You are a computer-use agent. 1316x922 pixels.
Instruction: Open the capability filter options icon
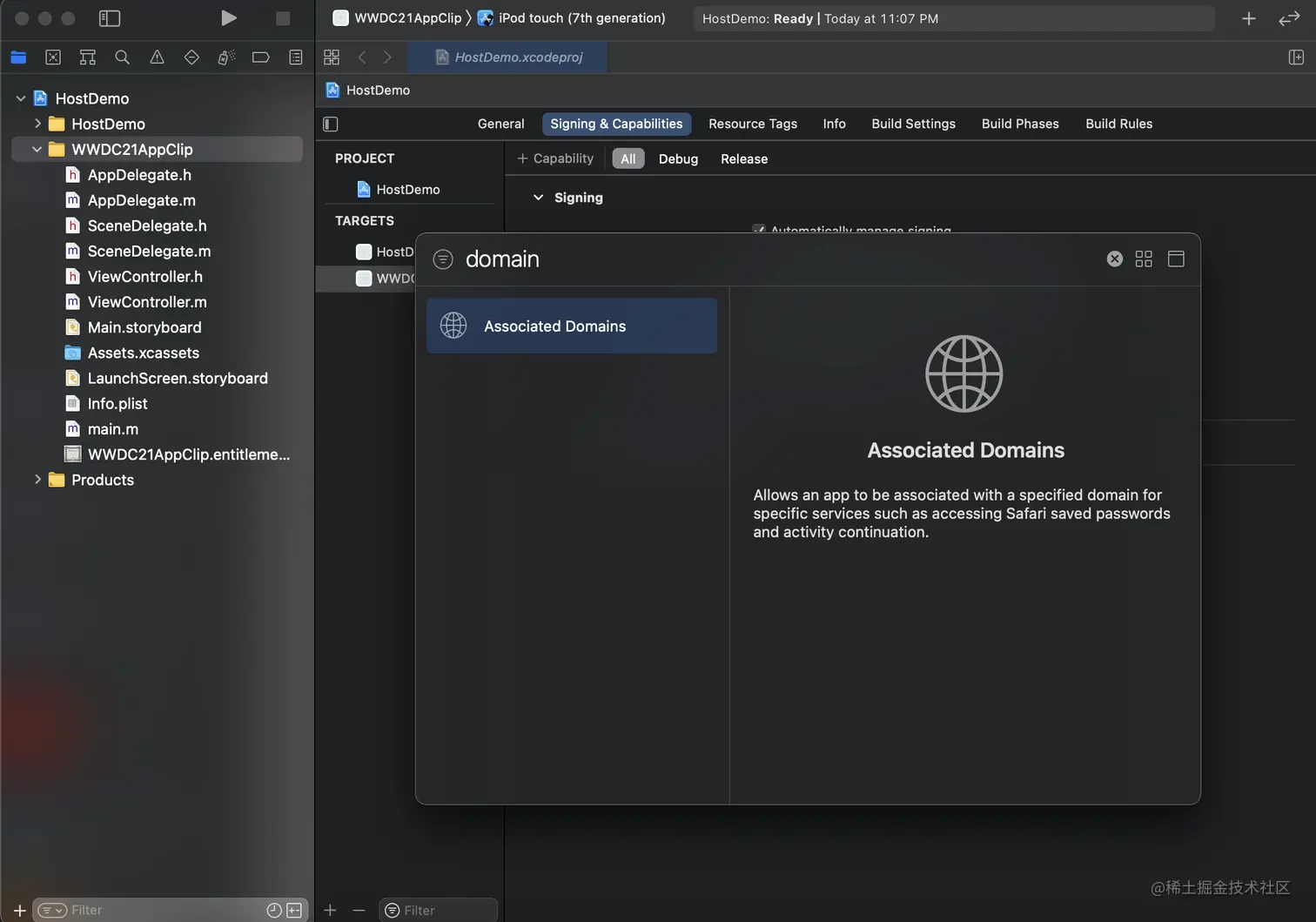pyautogui.click(x=443, y=259)
